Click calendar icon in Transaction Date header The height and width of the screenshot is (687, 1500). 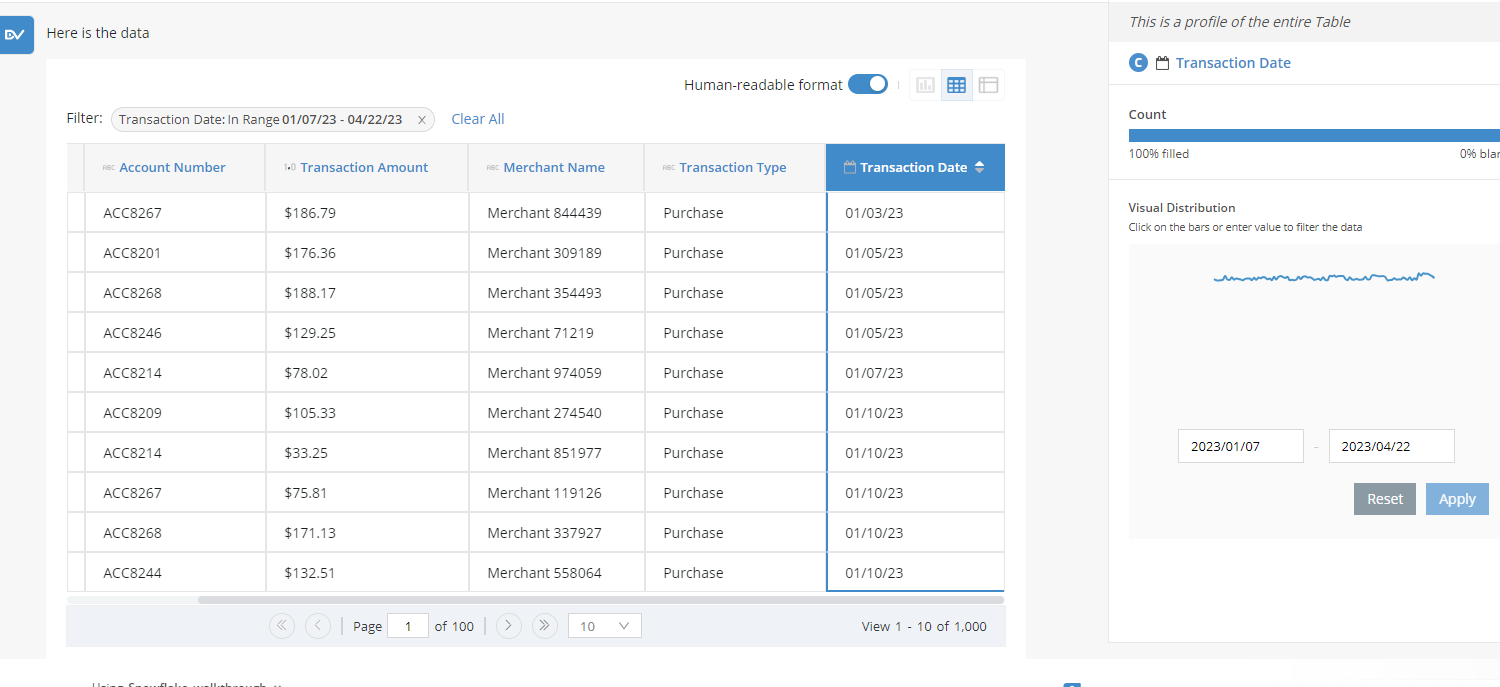coord(850,167)
